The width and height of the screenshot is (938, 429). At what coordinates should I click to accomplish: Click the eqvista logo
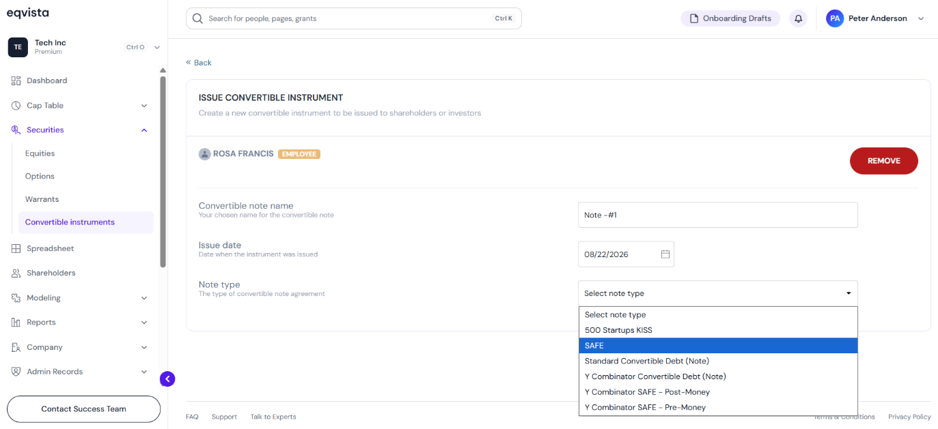pyautogui.click(x=28, y=13)
